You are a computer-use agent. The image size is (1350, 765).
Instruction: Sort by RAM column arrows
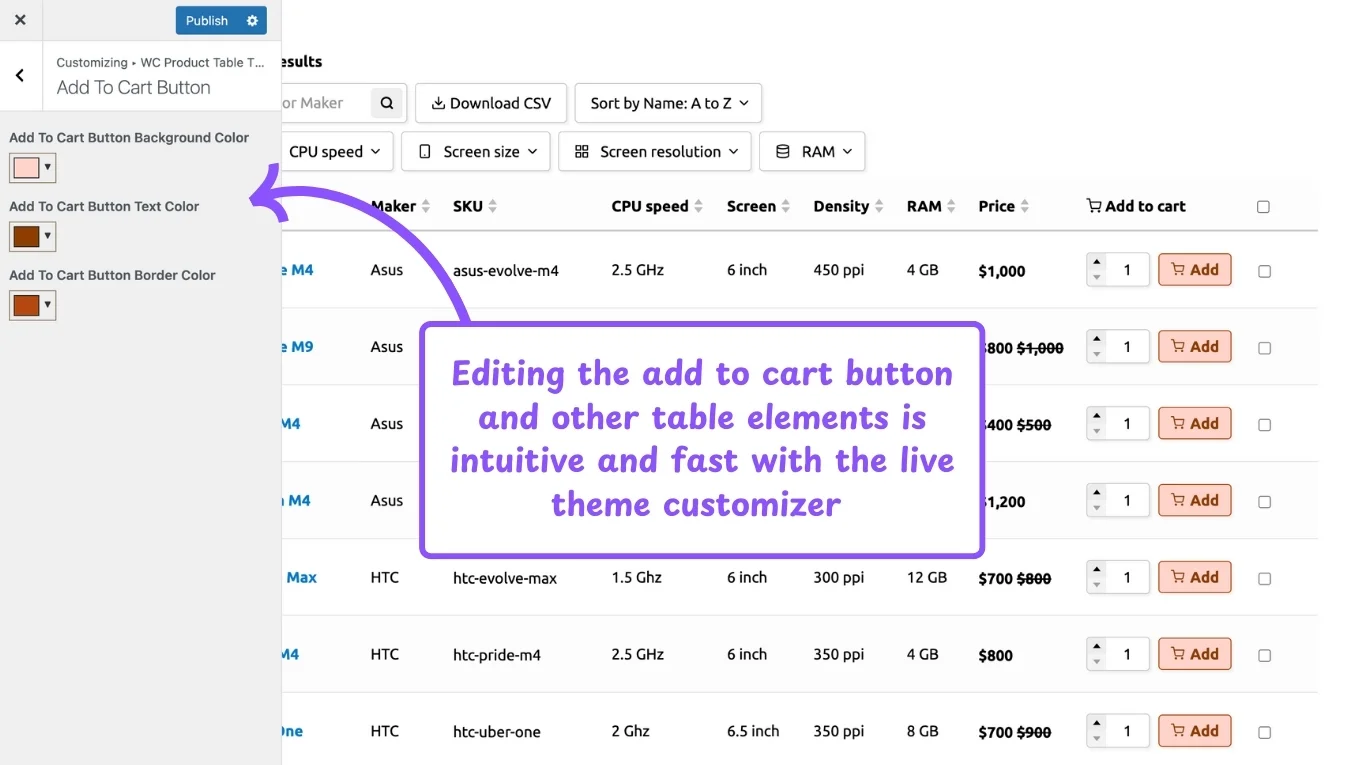coord(952,206)
